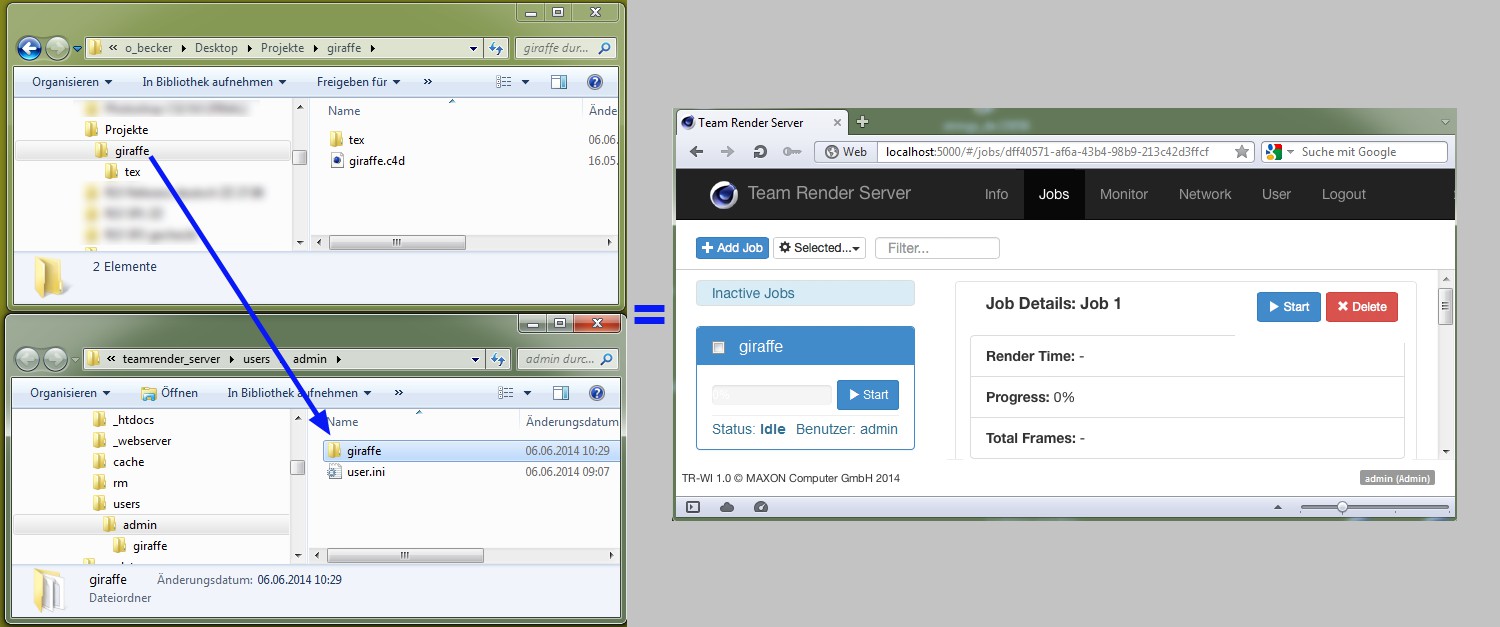Image resolution: width=1500 pixels, height=627 pixels.
Task: Open the User tab
Action: click(1276, 194)
